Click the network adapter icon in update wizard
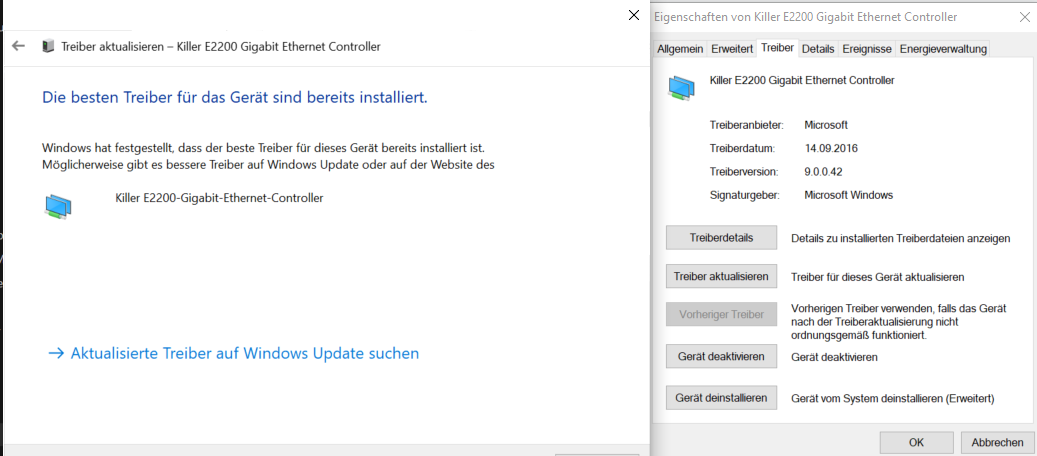1037x456 pixels. click(x=58, y=206)
